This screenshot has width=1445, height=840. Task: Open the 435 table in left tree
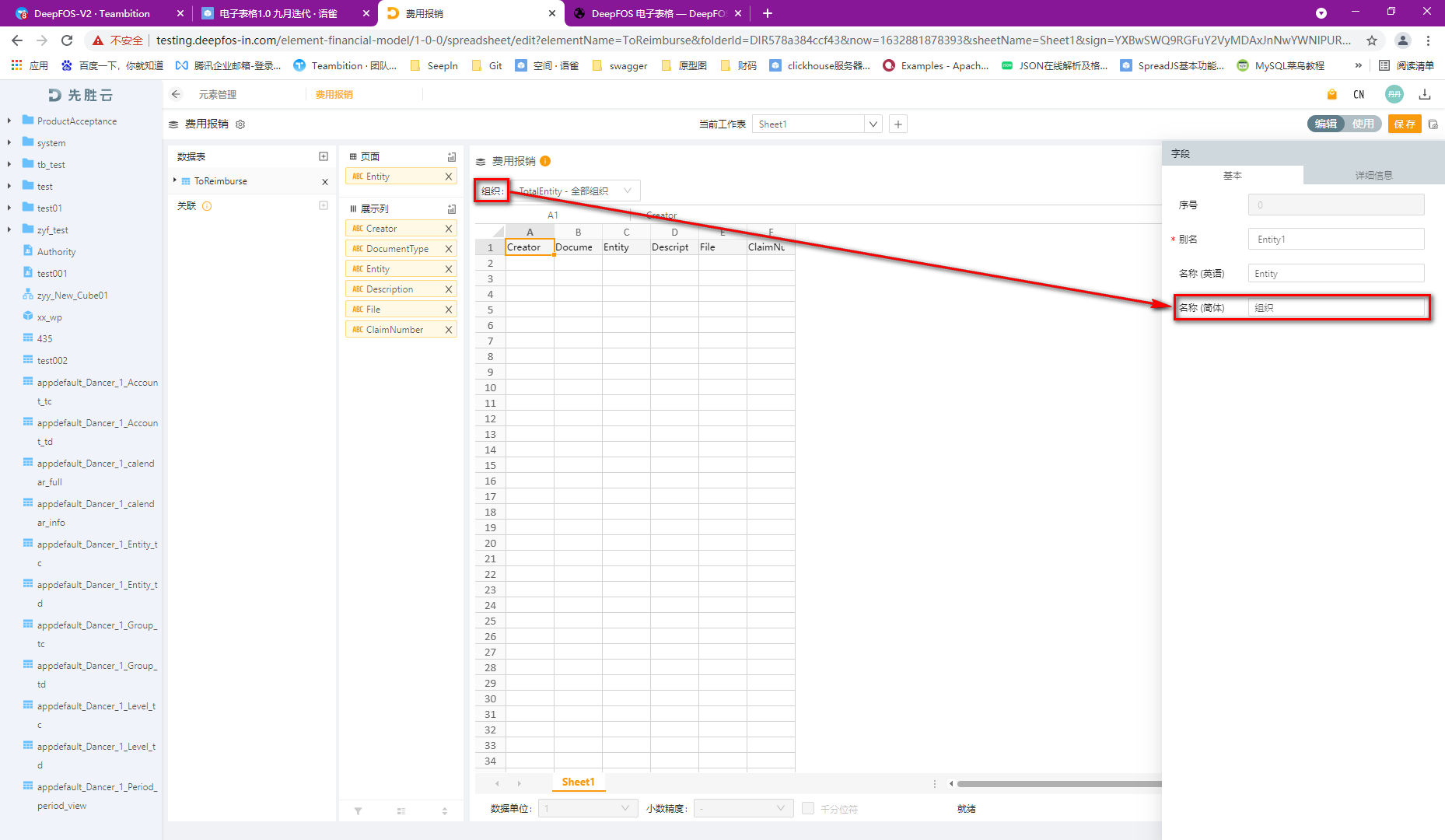pyautogui.click(x=44, y=338)
